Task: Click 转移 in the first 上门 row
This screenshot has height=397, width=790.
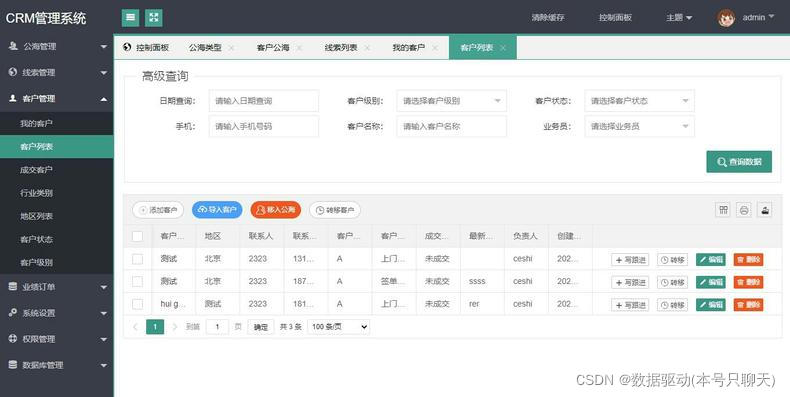Action: 673,260
